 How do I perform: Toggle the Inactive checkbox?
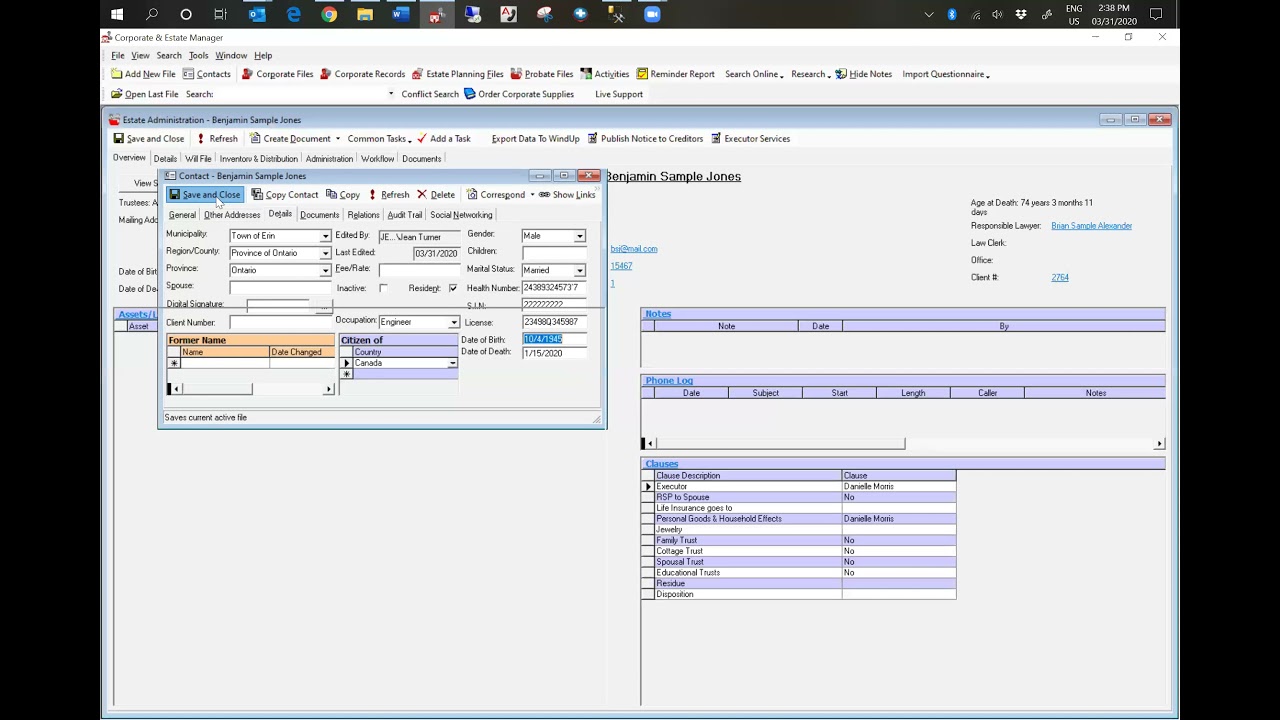(383, 288)
